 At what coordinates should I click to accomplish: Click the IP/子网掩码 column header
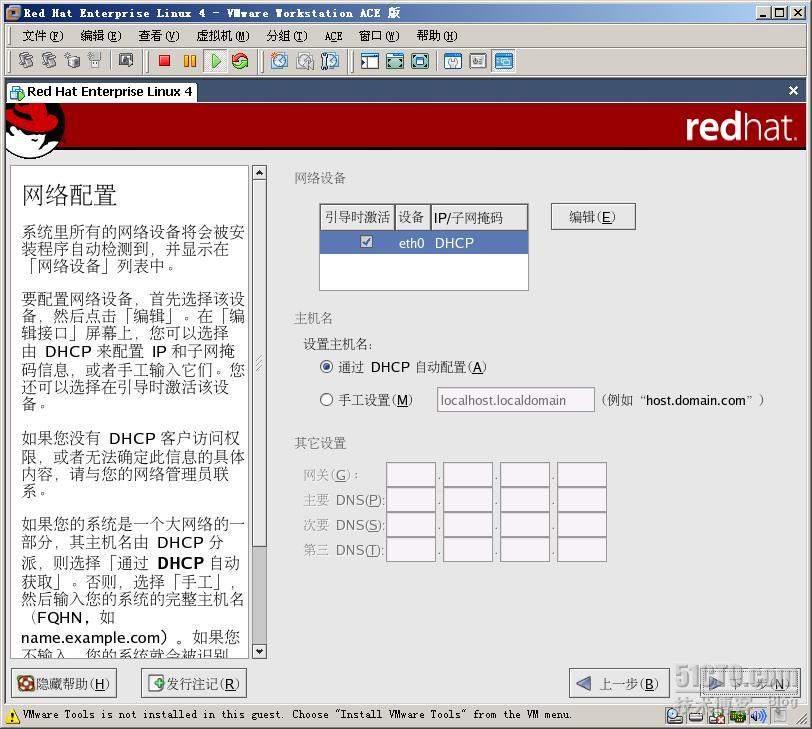click(x=479, y=217)
